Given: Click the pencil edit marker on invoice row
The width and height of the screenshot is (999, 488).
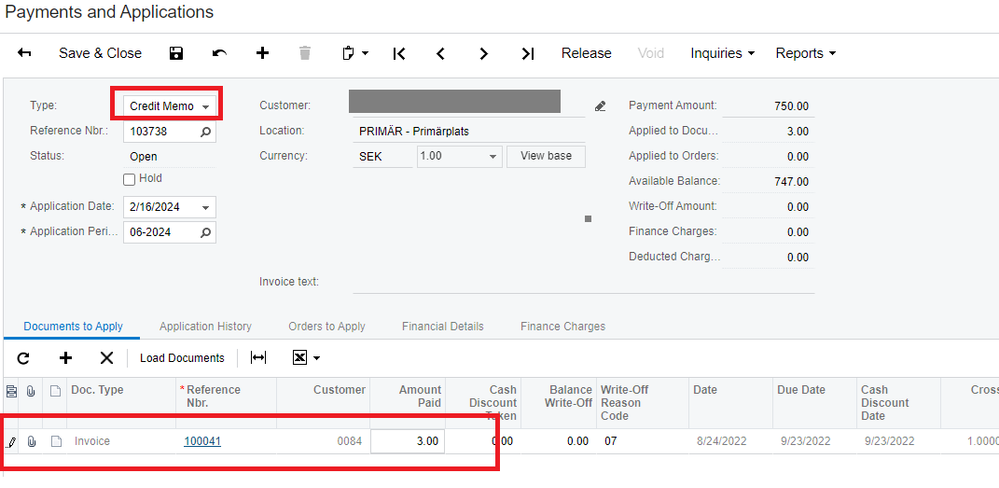Looking at the screenshot, I should (x=11, y=441).
